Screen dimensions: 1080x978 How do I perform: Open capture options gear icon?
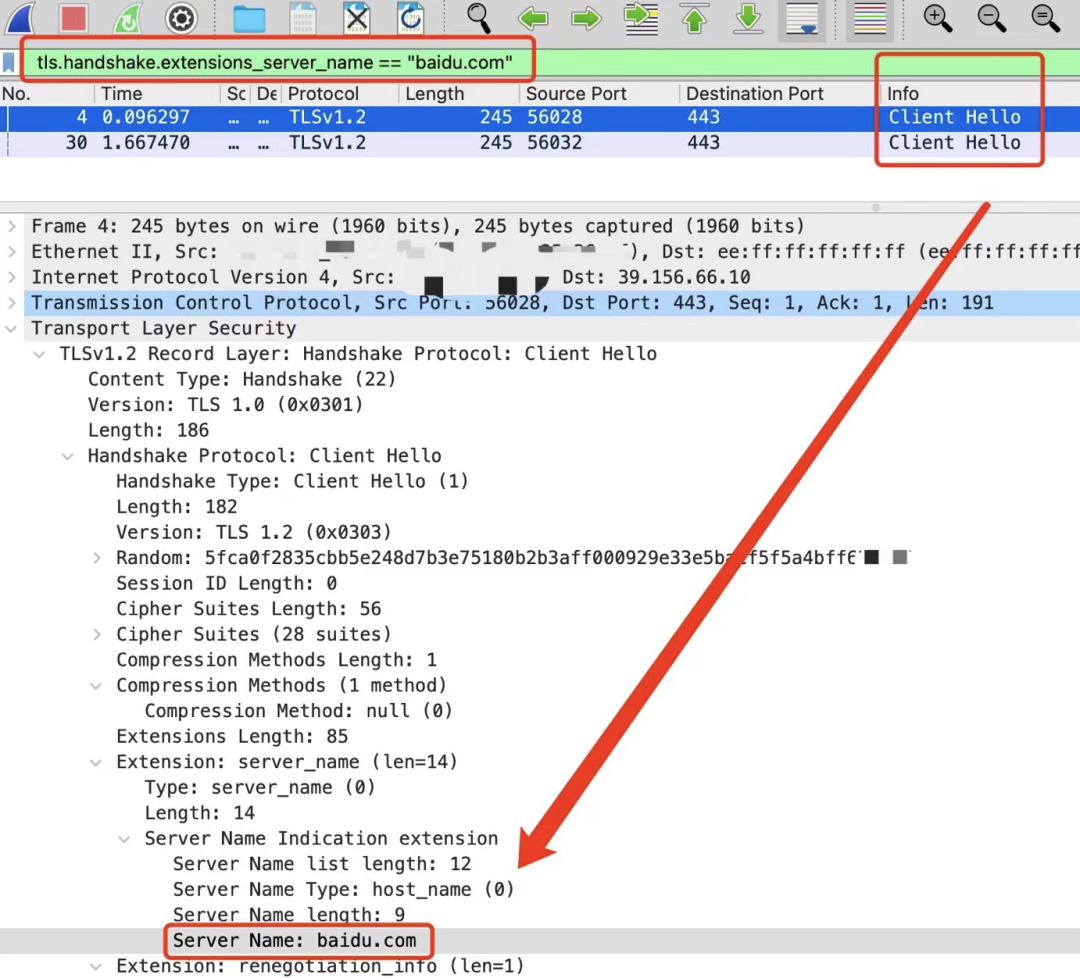click(181, 18)
